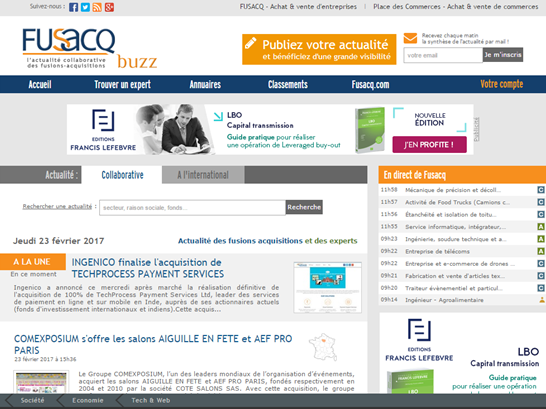The image size is (546, 409).
Task: Click category icon beside Fabrication et vente d'articles
Action: [541, 276]
